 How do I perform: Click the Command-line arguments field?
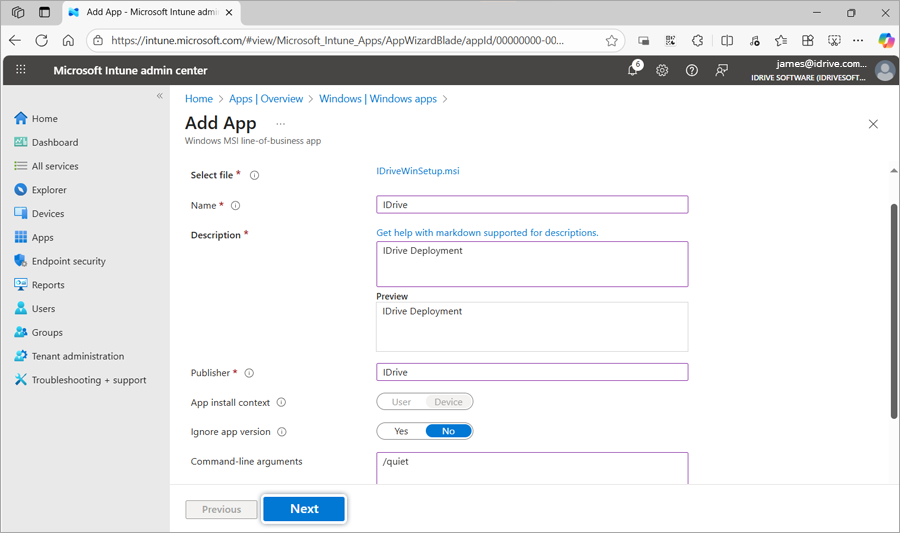click(x=531, y=467)
